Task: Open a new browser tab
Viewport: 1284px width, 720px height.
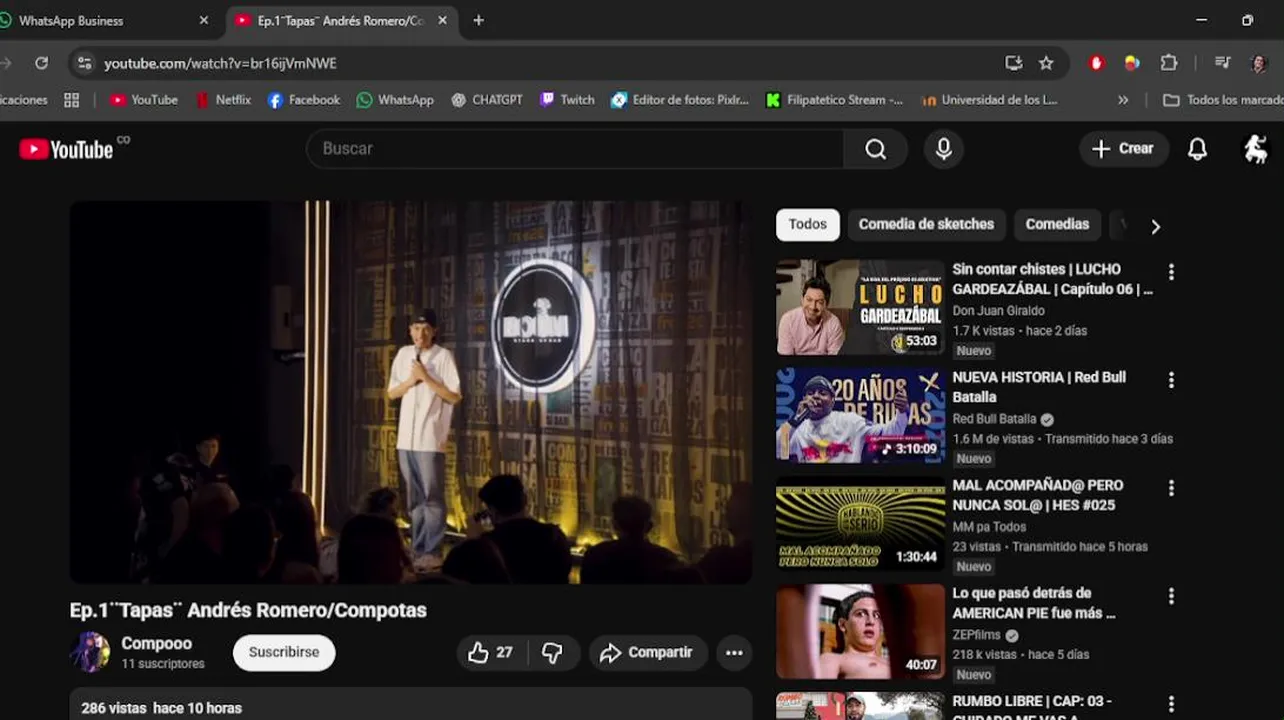Action: coord(478,20)
